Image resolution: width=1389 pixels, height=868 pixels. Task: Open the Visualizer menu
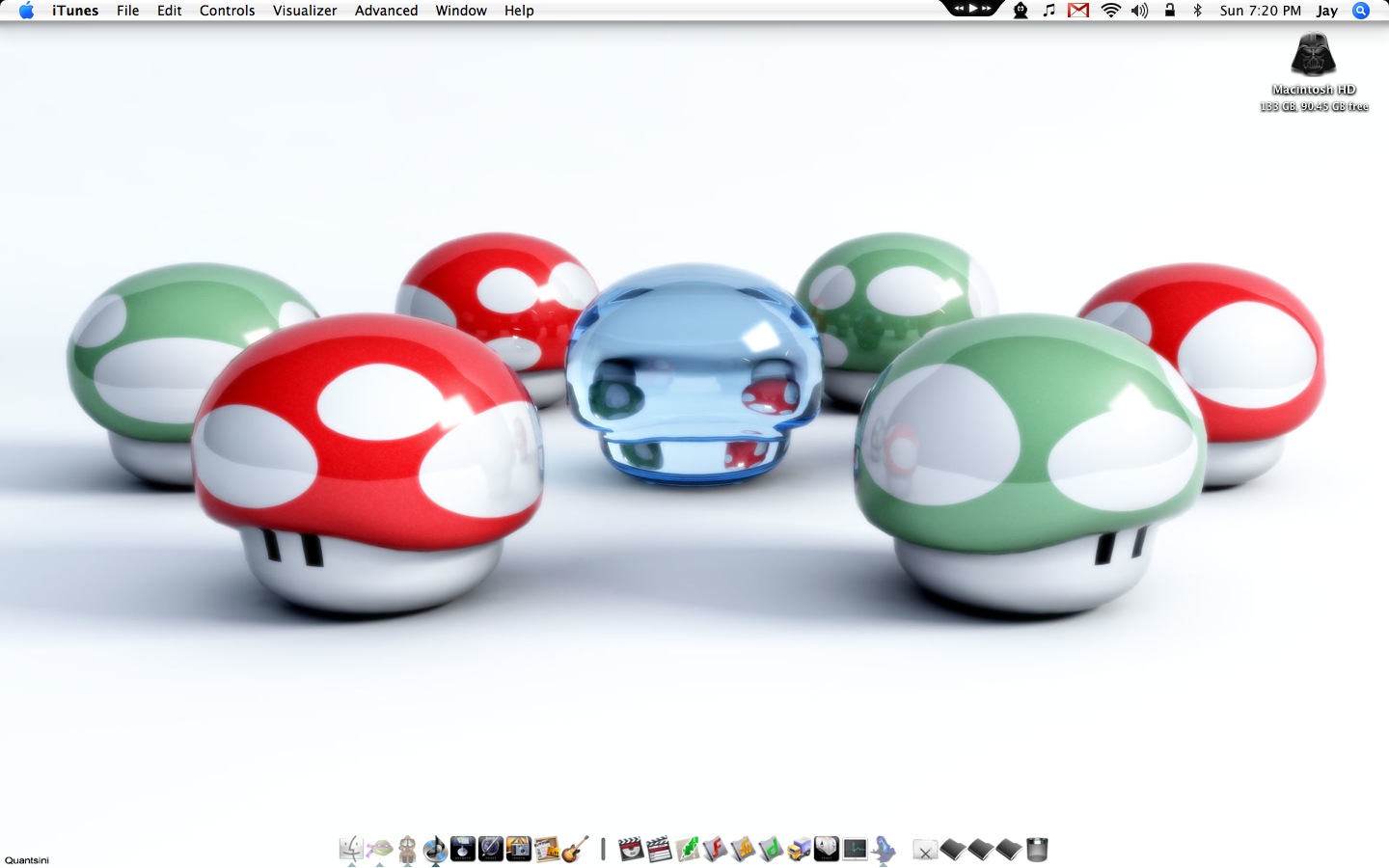tap(305, 11)
